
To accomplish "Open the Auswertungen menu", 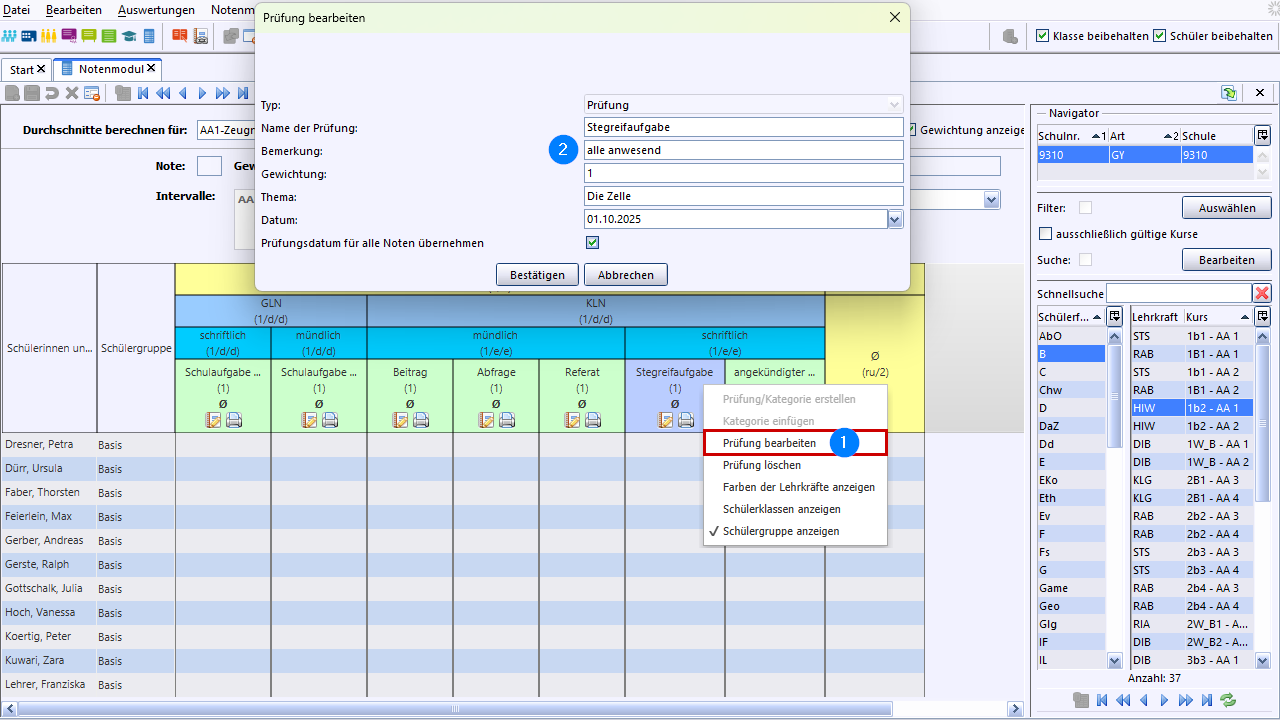I will pos(156,9).
